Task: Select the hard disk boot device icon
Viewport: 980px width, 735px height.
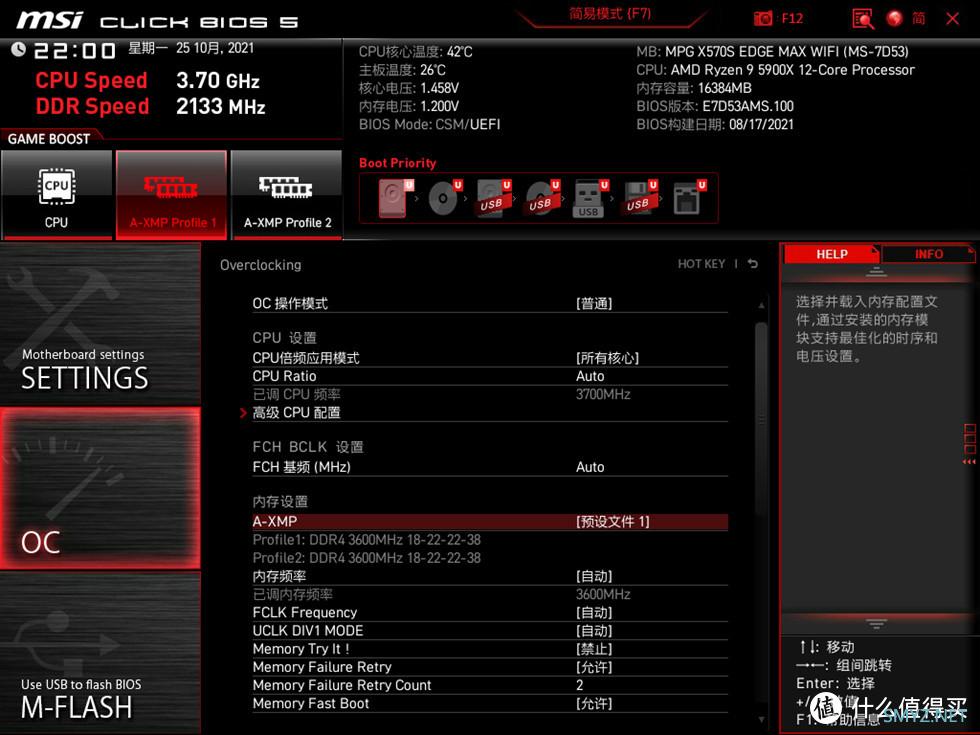Action: (x=396, y=198)
